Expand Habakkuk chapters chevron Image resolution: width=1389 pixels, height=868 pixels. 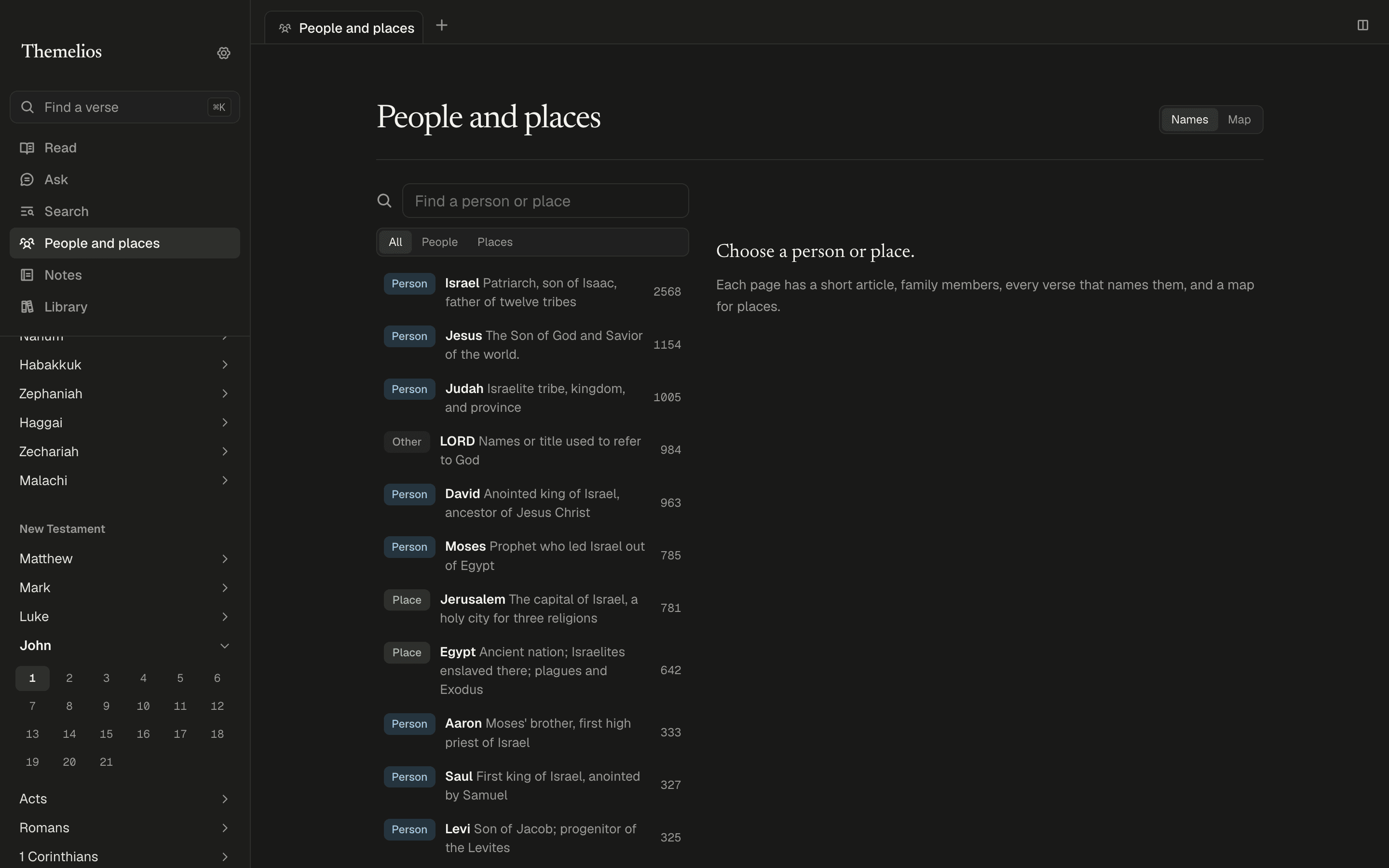point(224,365)
